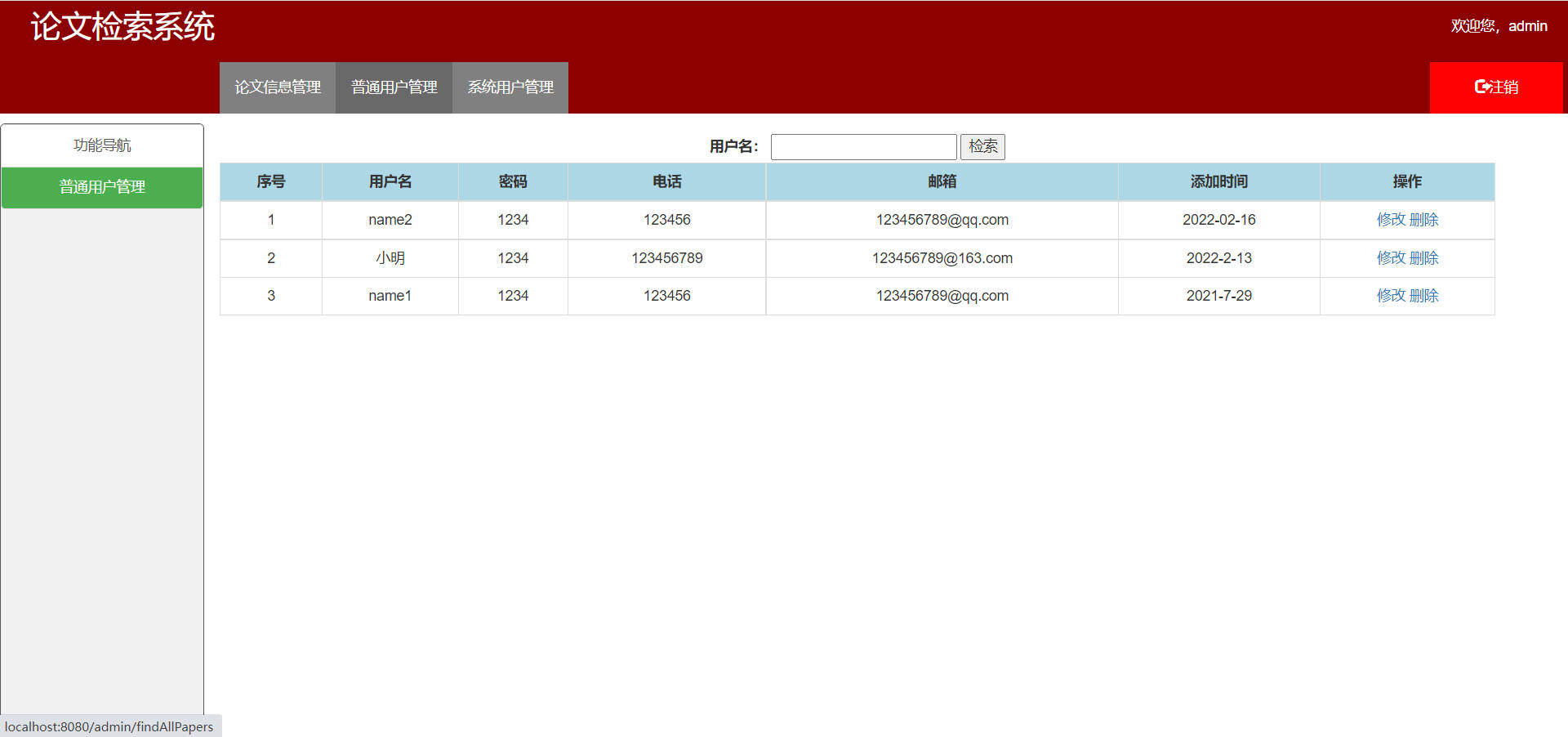1568x737 pixels.
Task: Delete the user 小明
Action: (1424, 258)
